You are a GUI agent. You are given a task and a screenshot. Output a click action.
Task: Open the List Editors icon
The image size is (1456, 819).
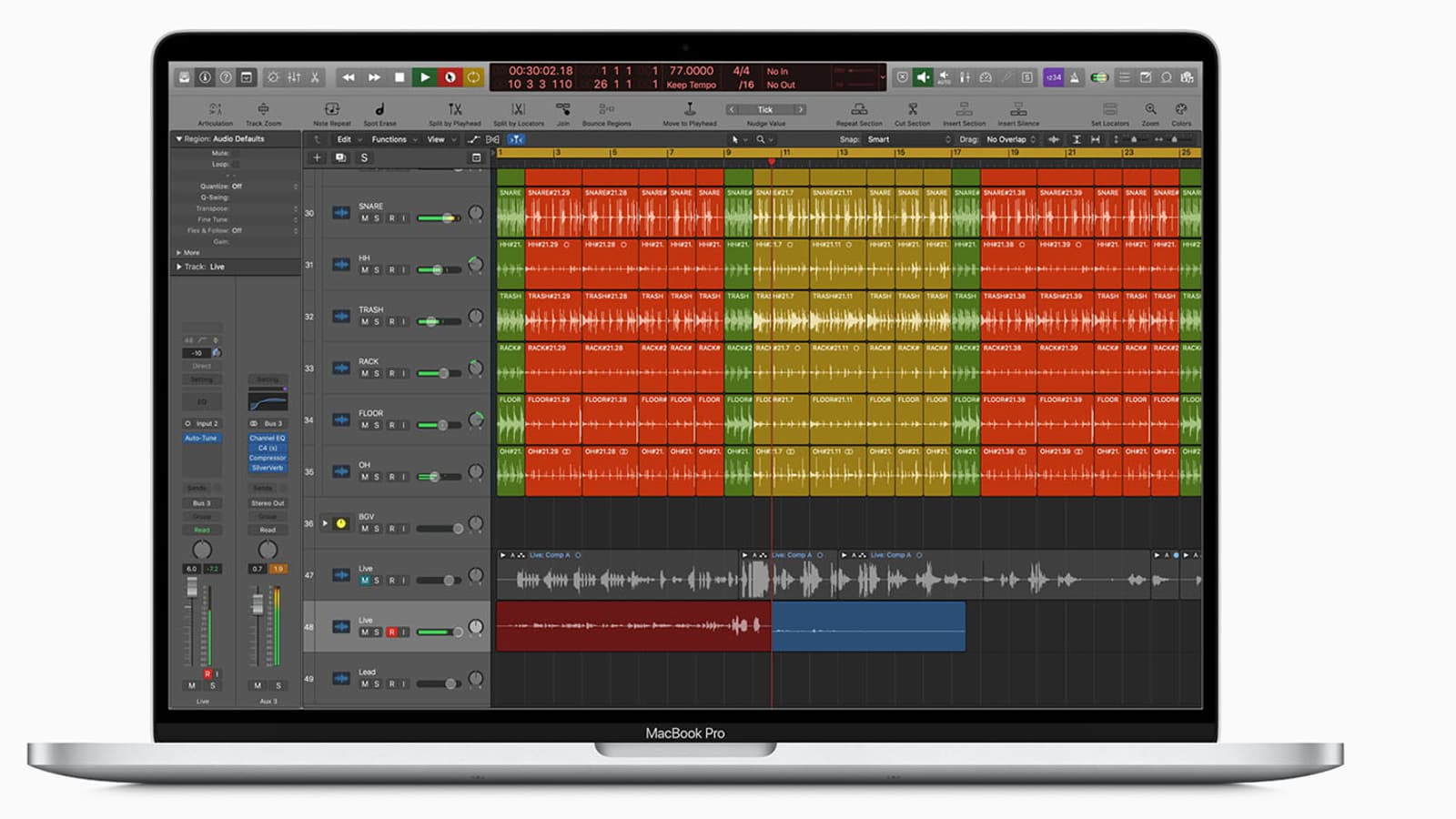(x=1125, y=77)
